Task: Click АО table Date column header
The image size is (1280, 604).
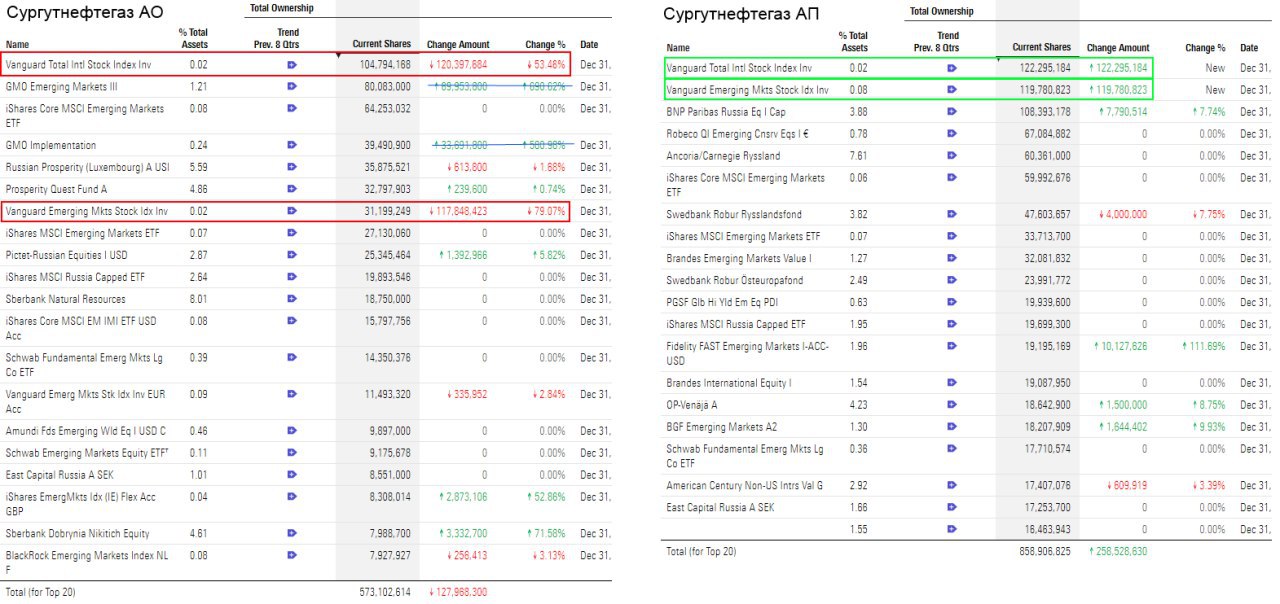Action: (x=589, y=45)
